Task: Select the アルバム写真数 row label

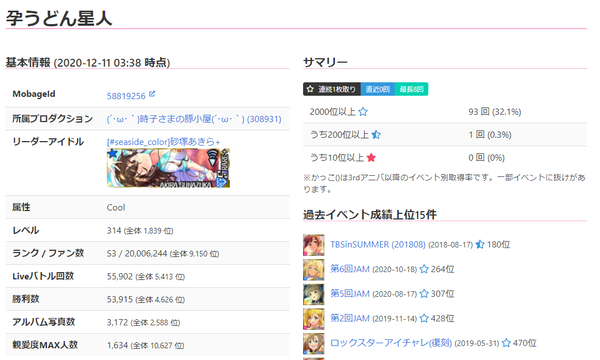Action: [x=43, y=322]
